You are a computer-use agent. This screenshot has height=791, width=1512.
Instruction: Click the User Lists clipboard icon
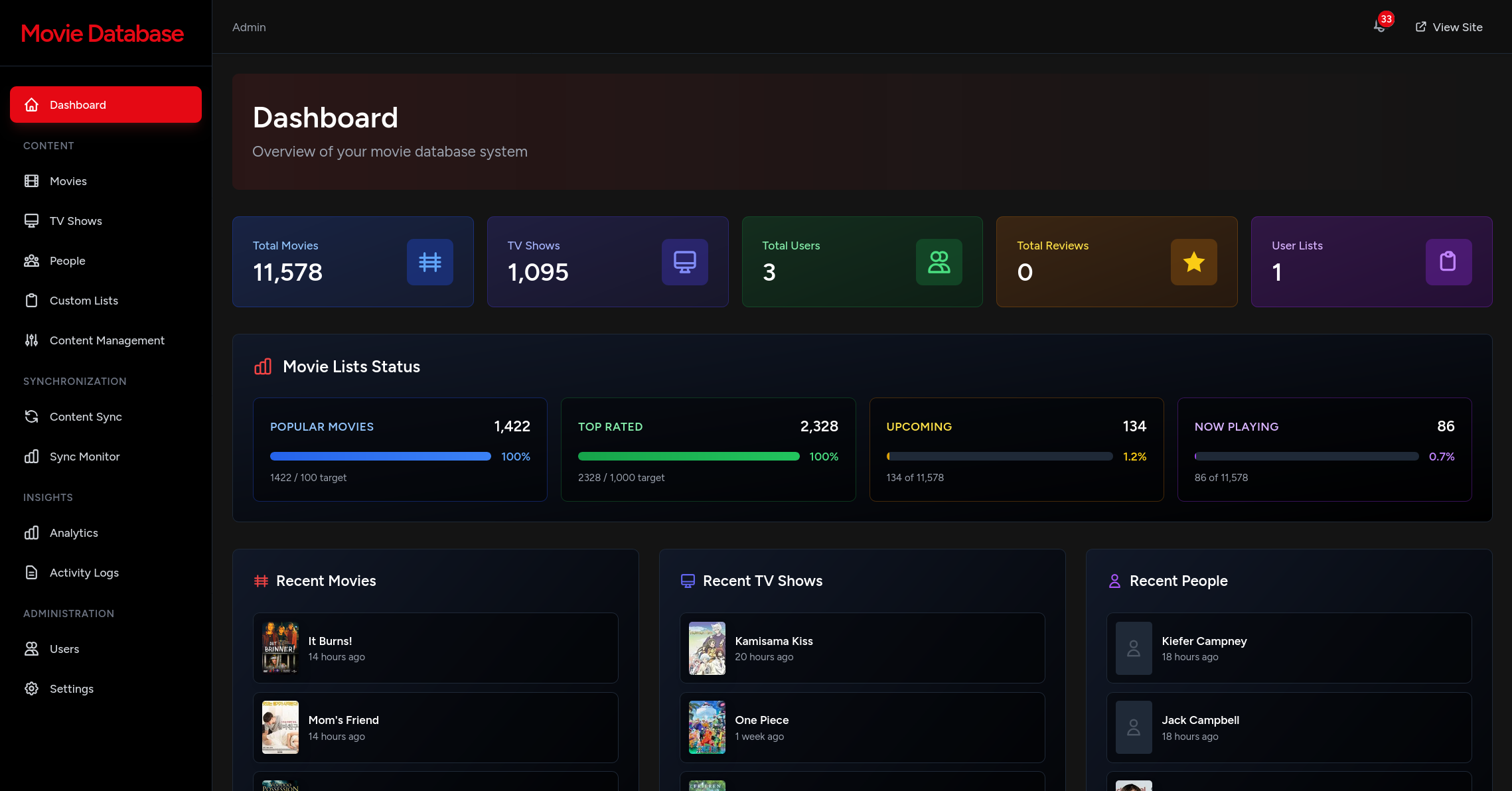[1448, 262]
